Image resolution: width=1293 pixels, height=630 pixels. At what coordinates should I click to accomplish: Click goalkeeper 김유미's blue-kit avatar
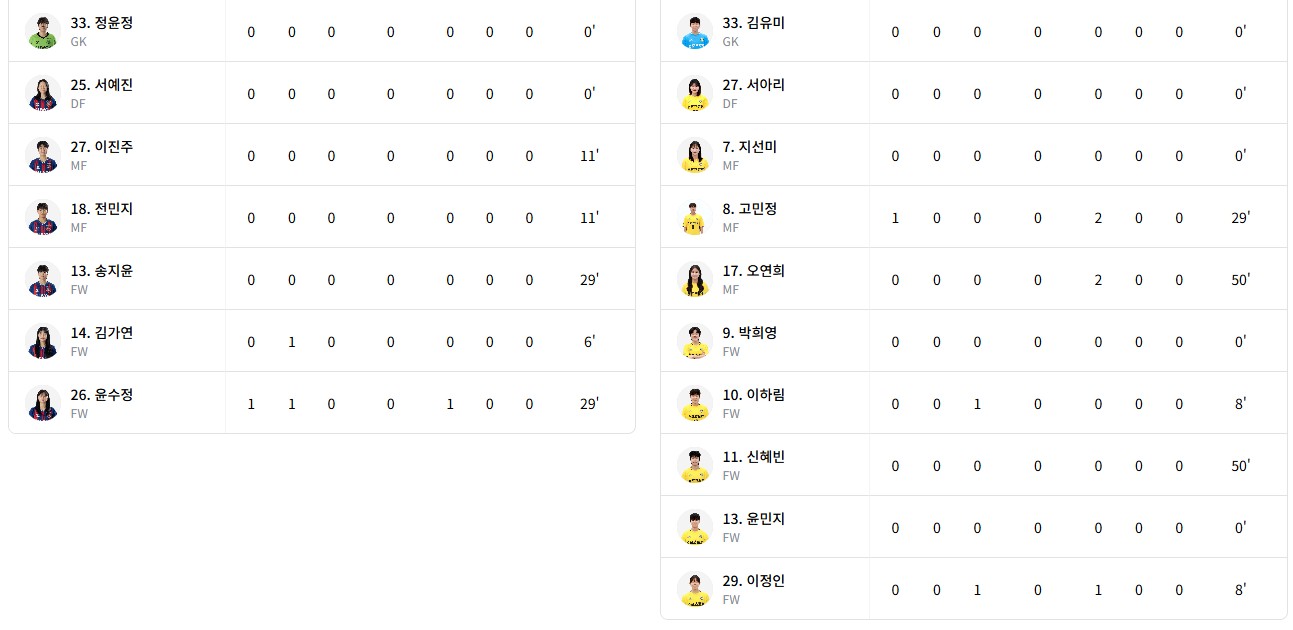pos(694,31)
